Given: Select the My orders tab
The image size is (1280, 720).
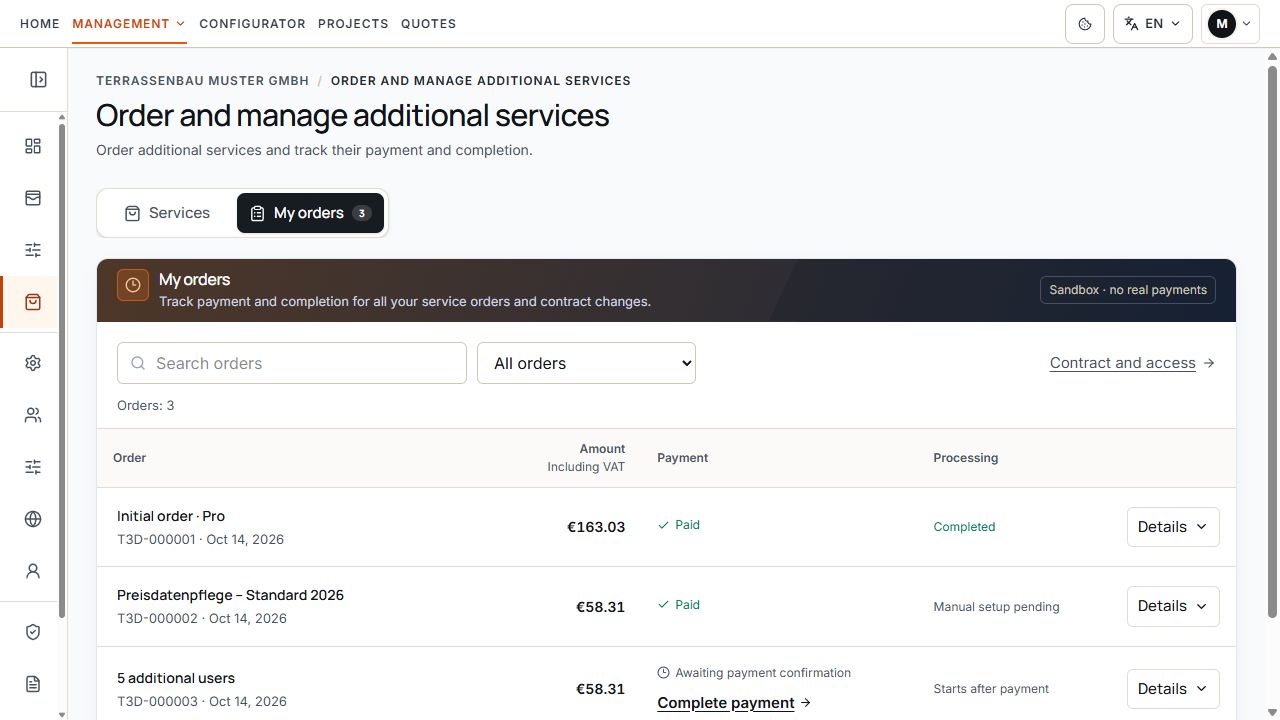Looking at the screenshot, I should point(310,213).
